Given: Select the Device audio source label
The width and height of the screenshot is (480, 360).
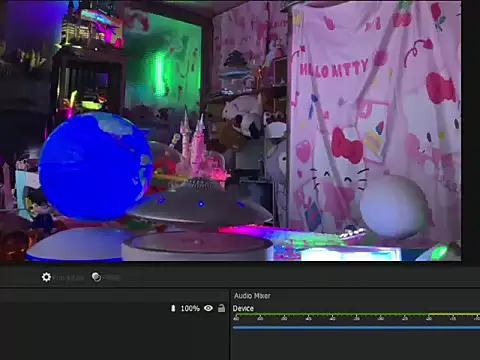Looking at the screenshot, I should (243, 308).
